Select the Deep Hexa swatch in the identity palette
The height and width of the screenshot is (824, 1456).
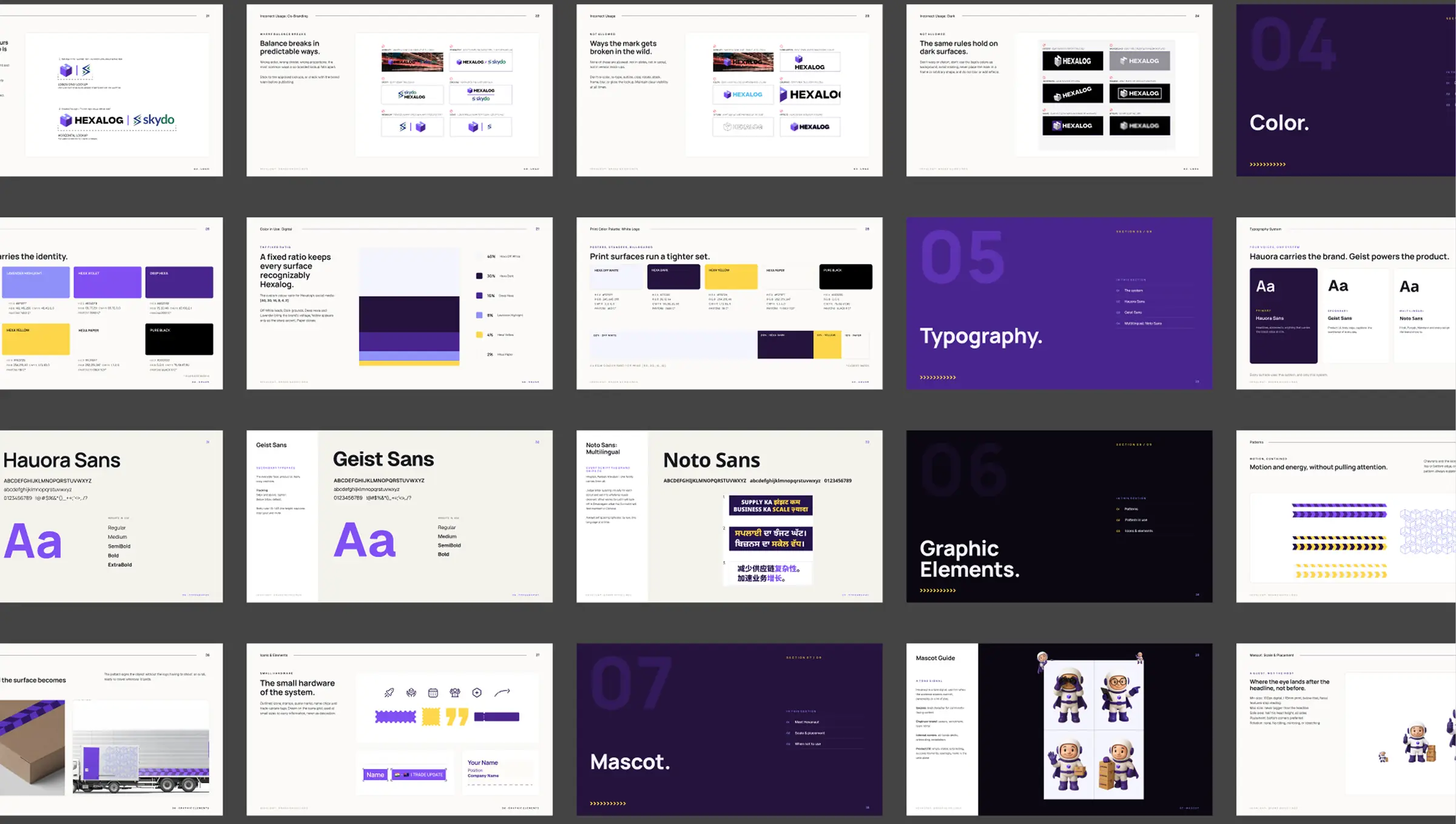pos(179,282)
